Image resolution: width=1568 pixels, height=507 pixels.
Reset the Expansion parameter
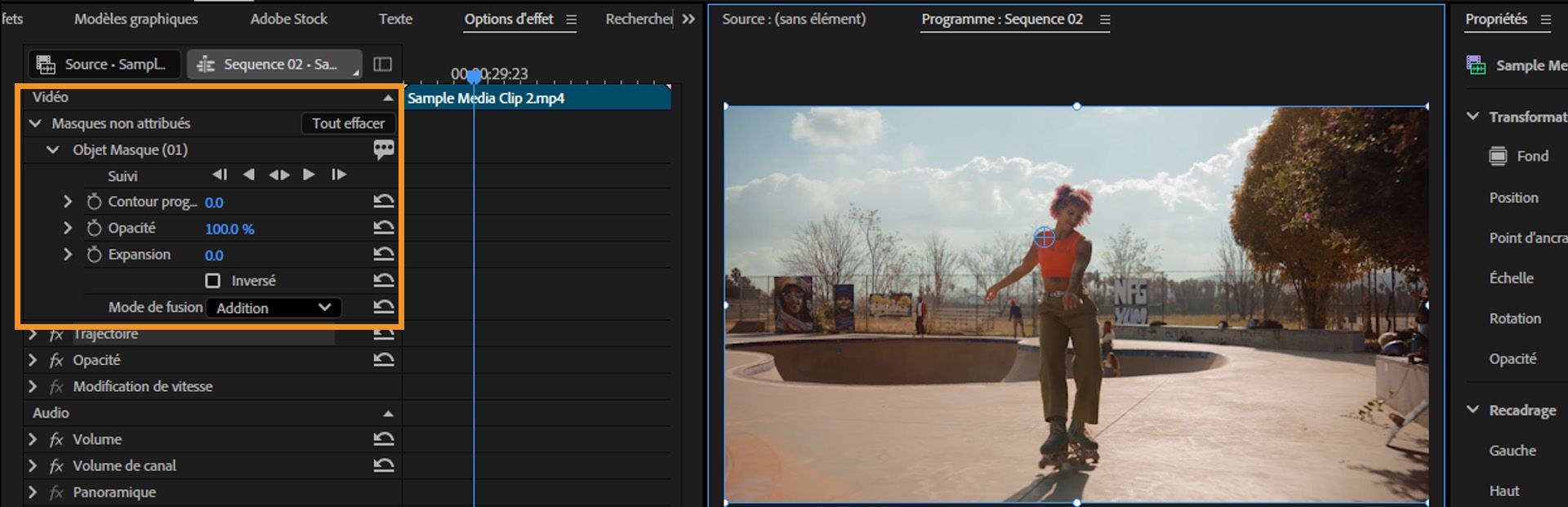pos(384,254)
